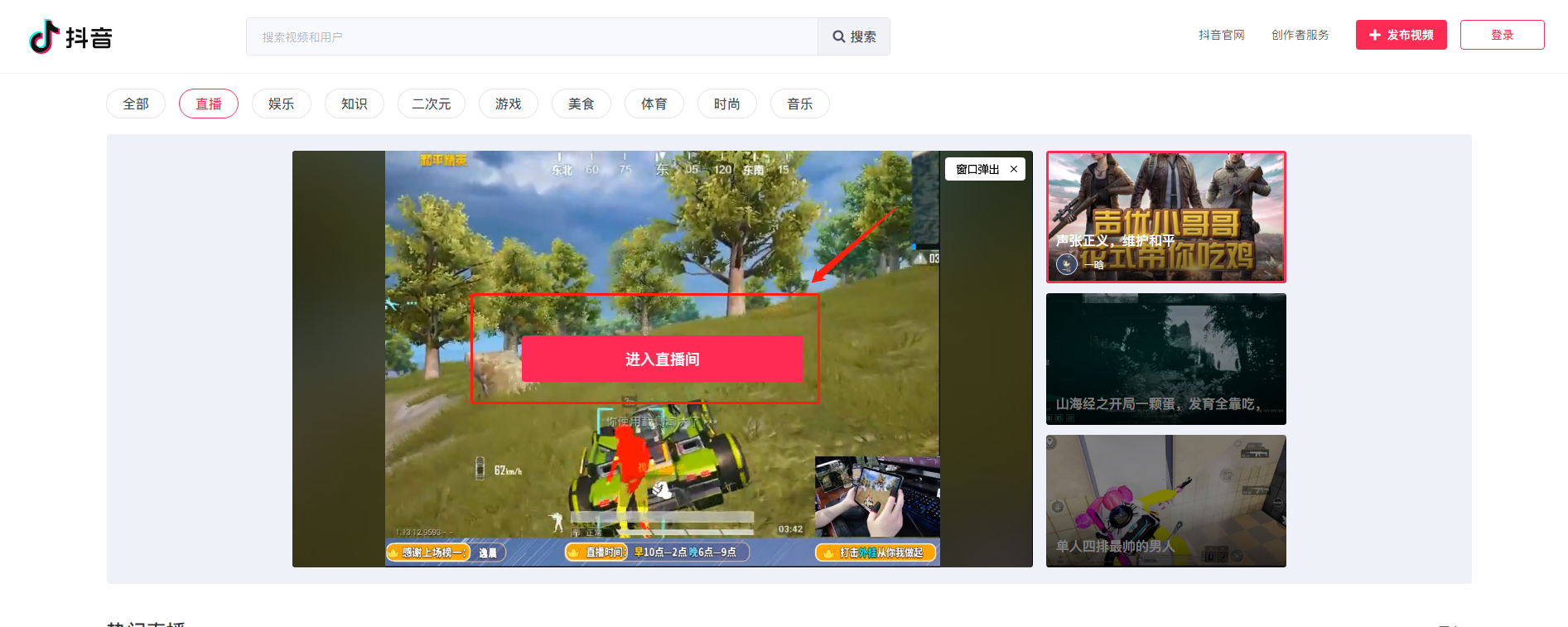This screenshot has width=1568, height=627.
Task: Close the 窗口弹出 popup with X
Action: [x=1013, y=169]
